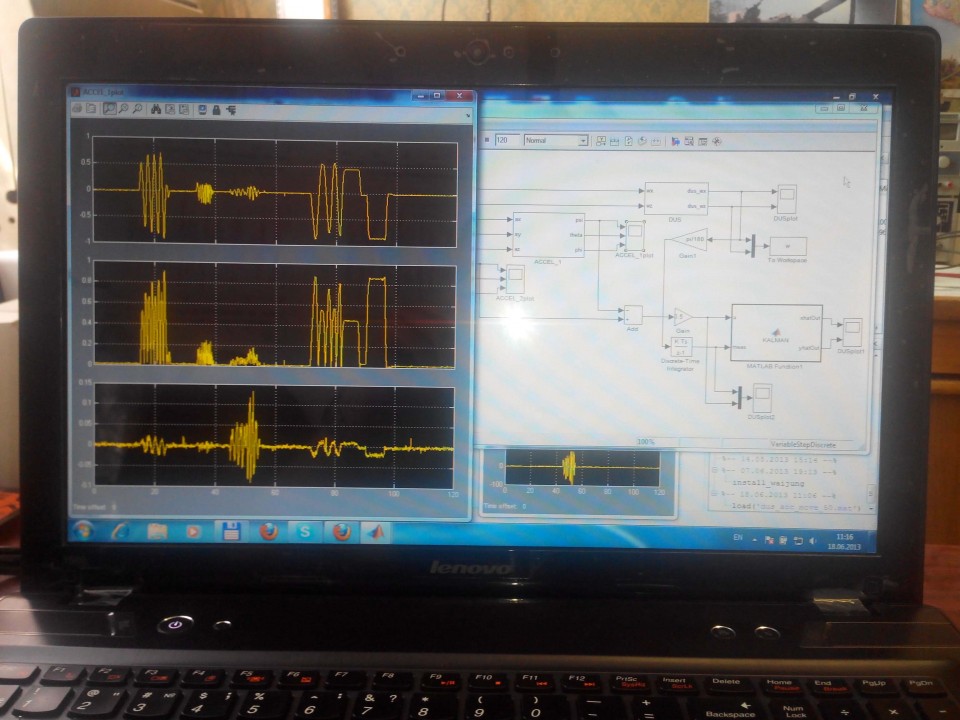Select the To Workspace block
This screenshot has width=960, height=720.
[x=787, y=245]
